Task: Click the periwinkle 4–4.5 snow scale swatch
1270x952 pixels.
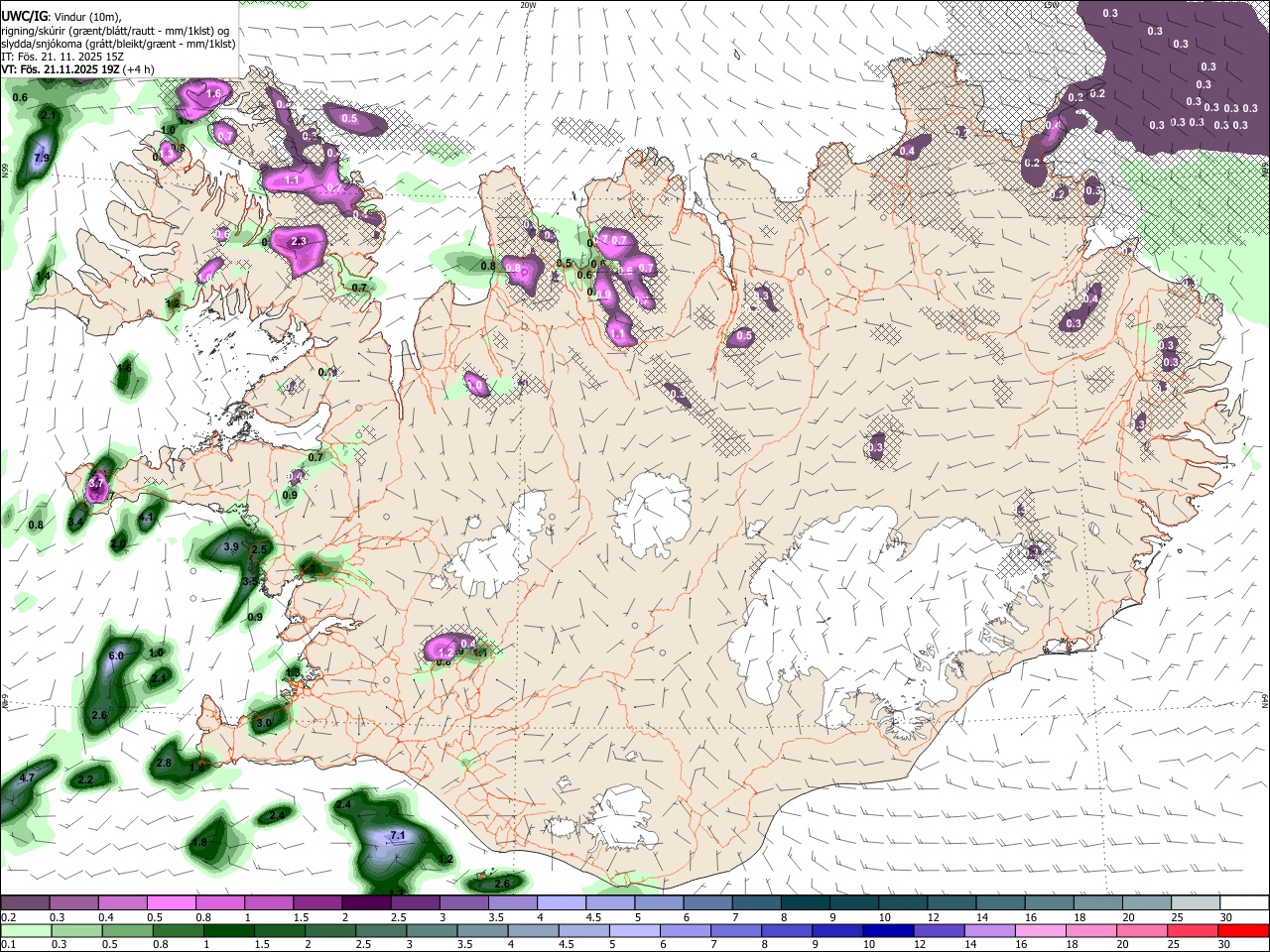Action: coord(562,902)
